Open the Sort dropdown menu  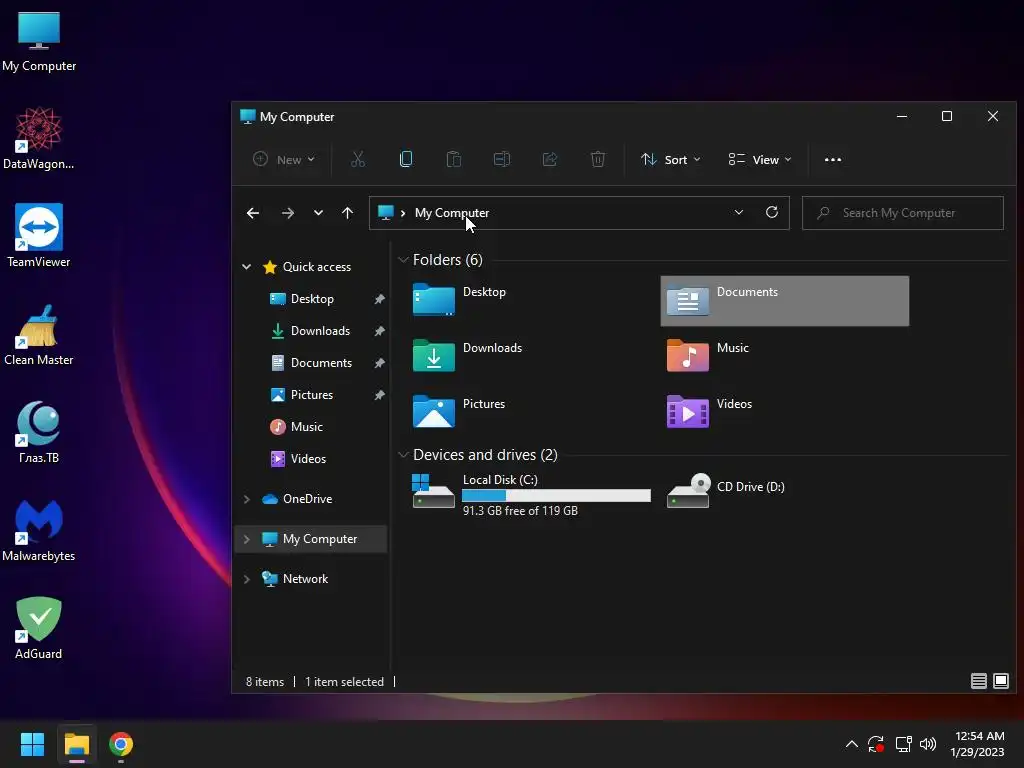(671, 159)
